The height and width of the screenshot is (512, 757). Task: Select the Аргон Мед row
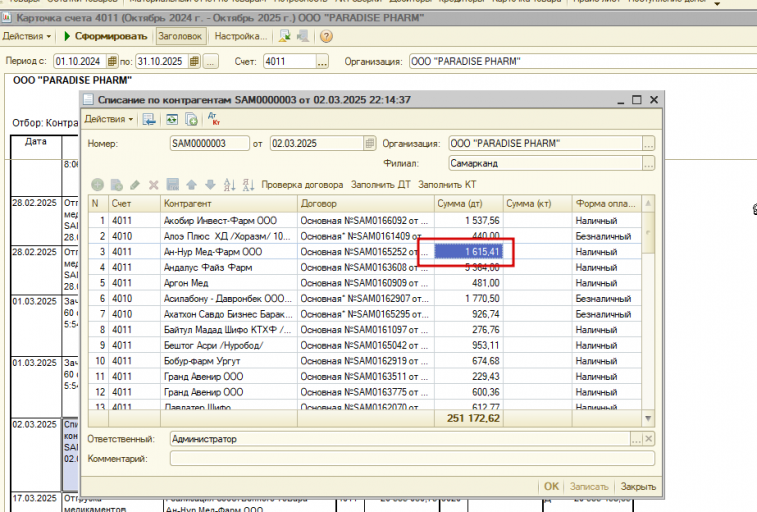point(365,283)
